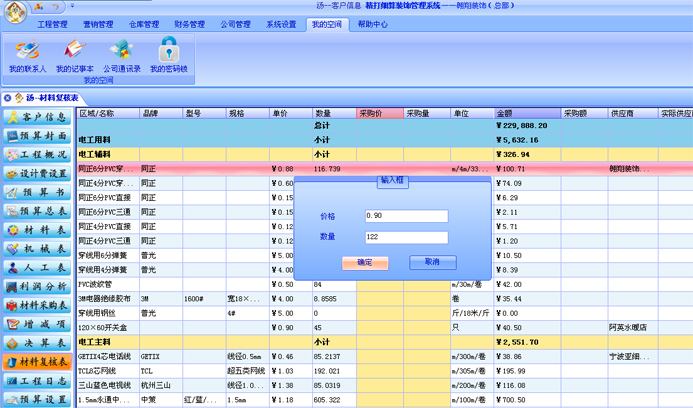Open 预算总表 in the sidebar
This screenshot has width=693, height=408.
click(x=37, y=211)
